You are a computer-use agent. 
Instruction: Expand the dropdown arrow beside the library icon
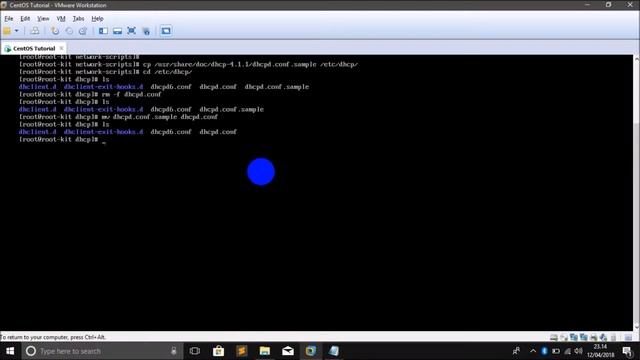pyautogui.click(x=17, y=31)
